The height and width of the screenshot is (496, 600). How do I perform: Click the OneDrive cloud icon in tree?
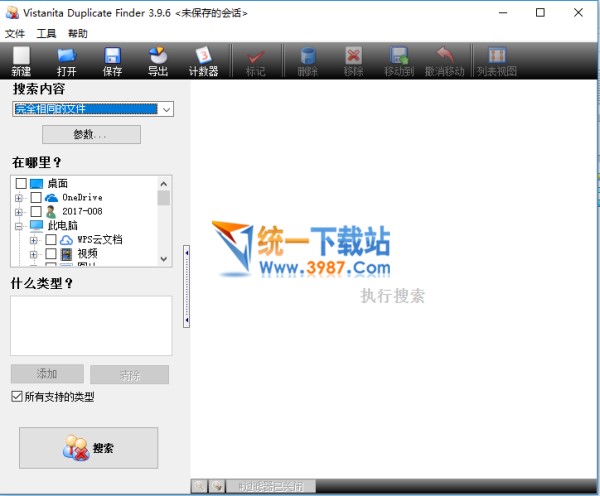click(x=51, y=197)
